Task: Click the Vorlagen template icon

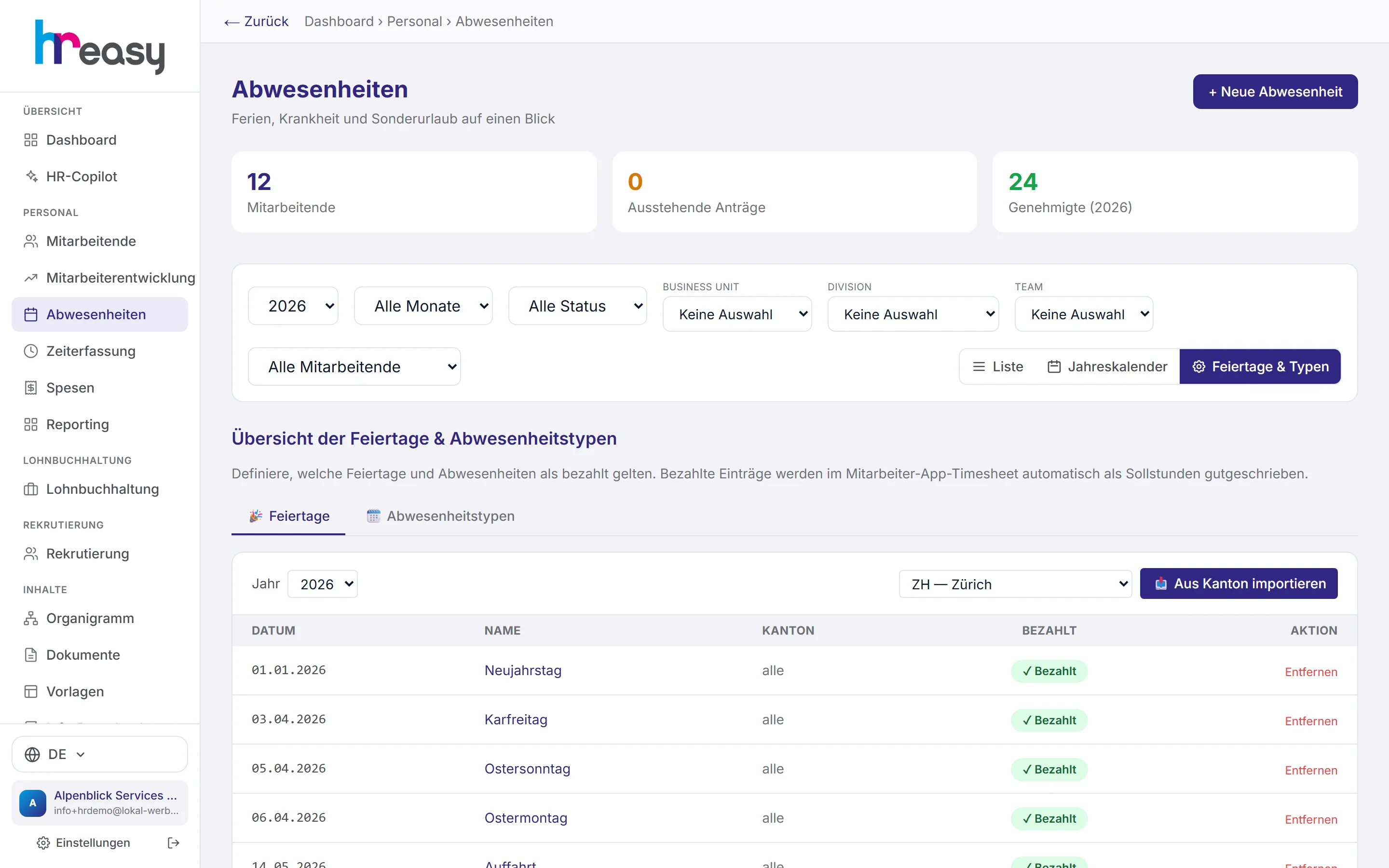Action: pyautogui.click(x=31, y=692)
